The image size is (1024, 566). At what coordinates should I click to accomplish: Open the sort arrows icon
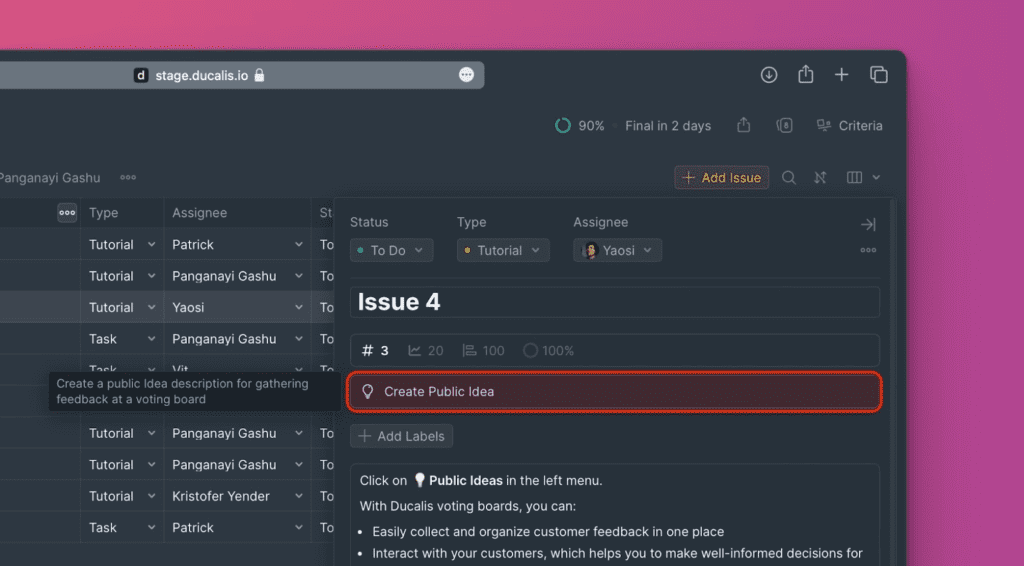[820, 178]
